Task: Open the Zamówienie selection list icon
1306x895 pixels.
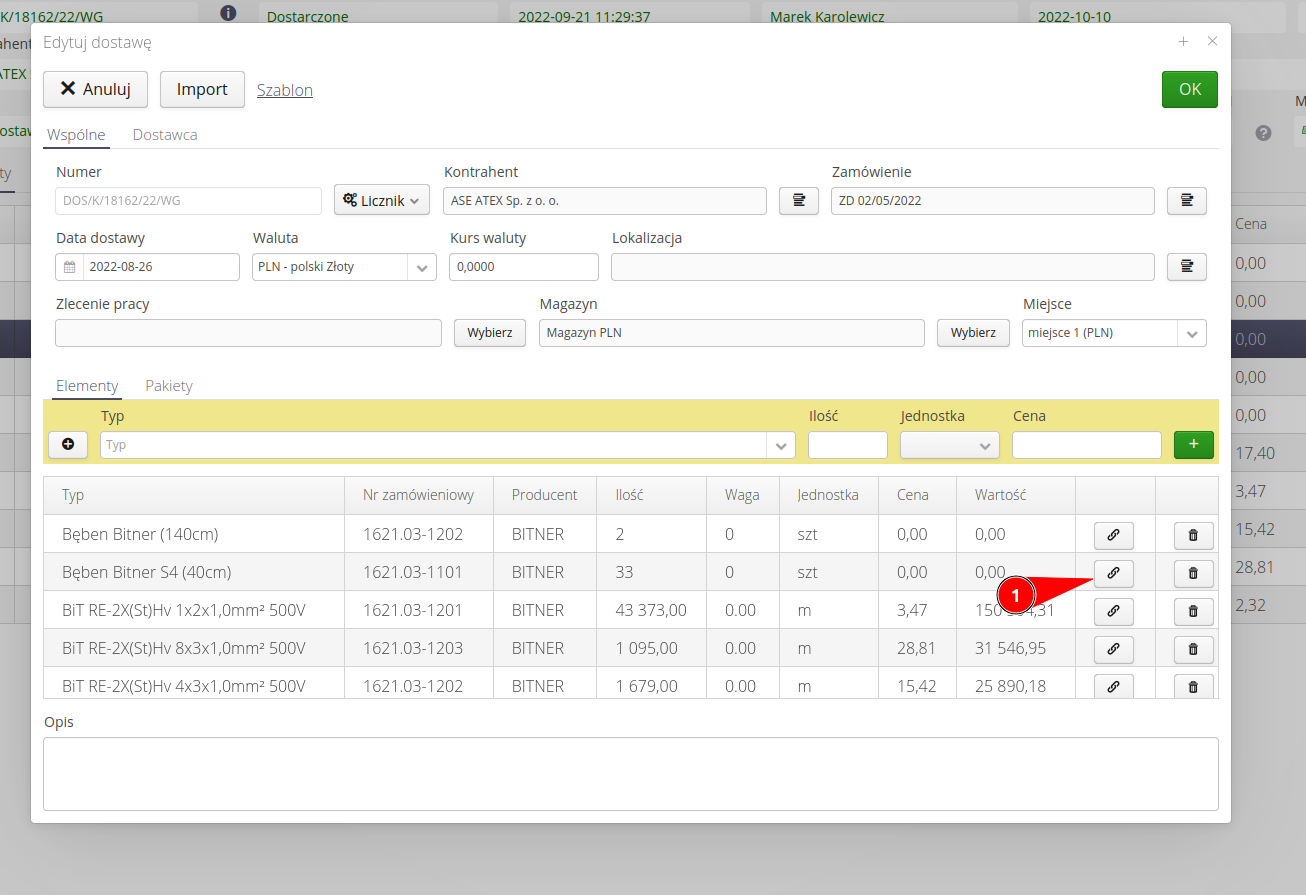Action: [1186, 201]
